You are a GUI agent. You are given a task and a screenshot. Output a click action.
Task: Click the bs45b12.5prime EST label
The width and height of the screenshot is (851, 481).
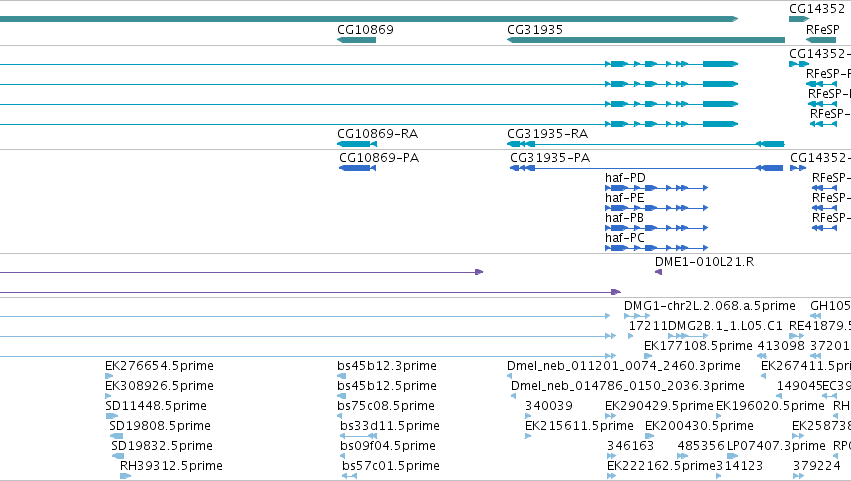(x=386, y=386)
